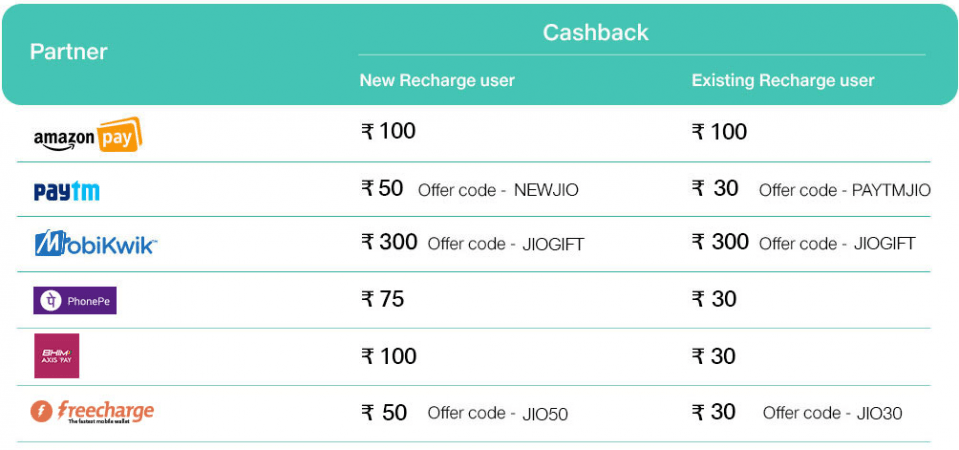Click the Paytm logo
Screen dimensions: 959x450
coord(66,191)
